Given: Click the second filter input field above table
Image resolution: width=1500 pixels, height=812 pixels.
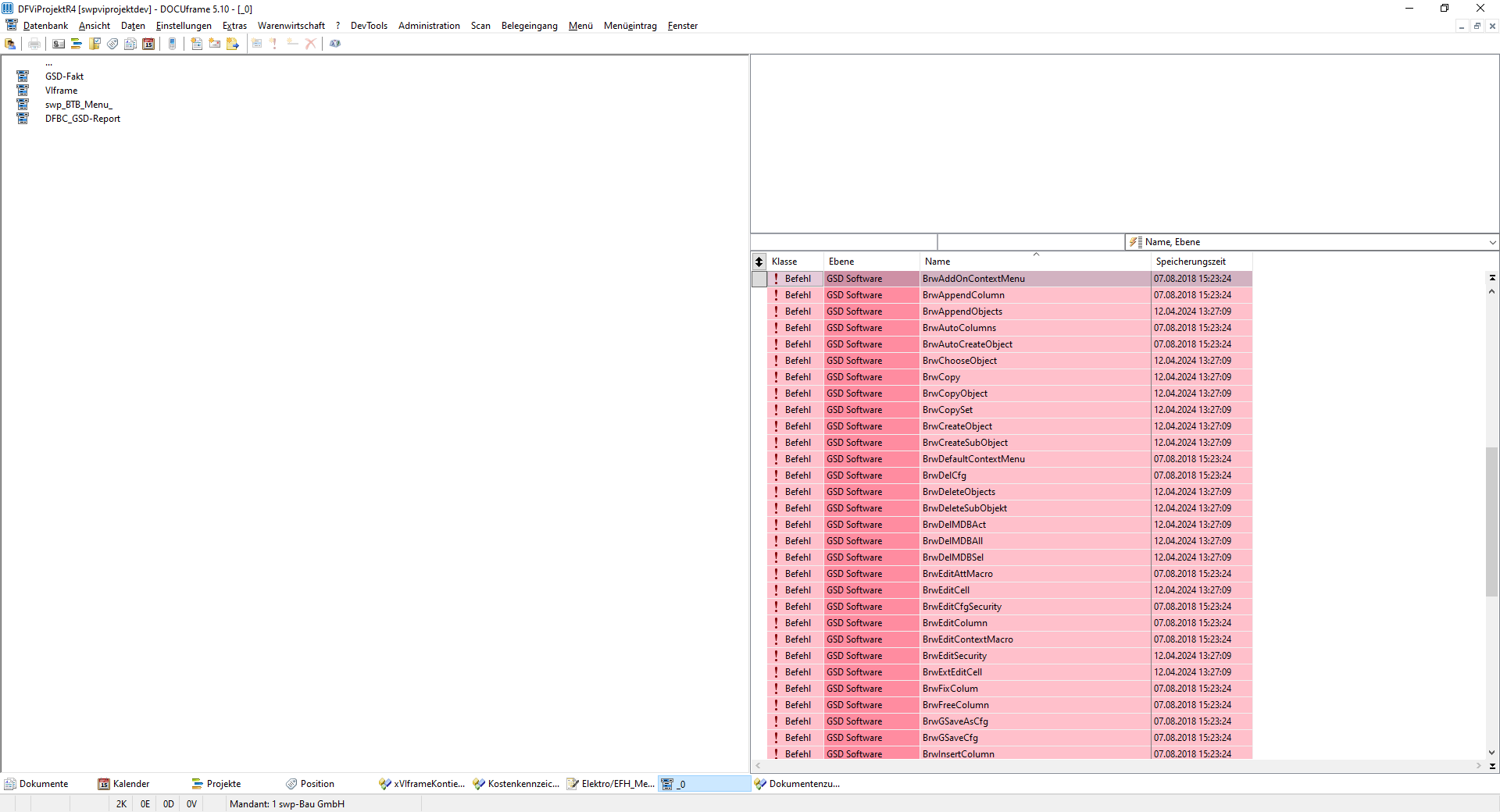Looking at the screenshot, I should [x=1031, y=242].
